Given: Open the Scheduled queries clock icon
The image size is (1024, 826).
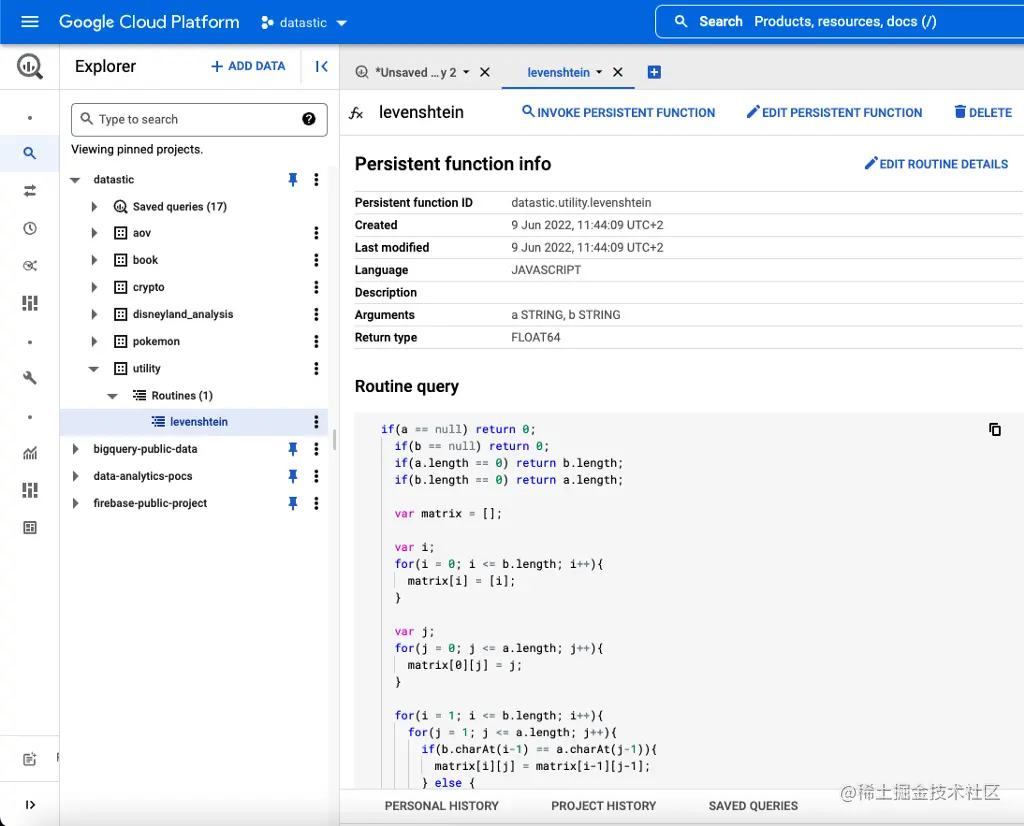Looking at the screenshot, I should click(x=29, y=229).
